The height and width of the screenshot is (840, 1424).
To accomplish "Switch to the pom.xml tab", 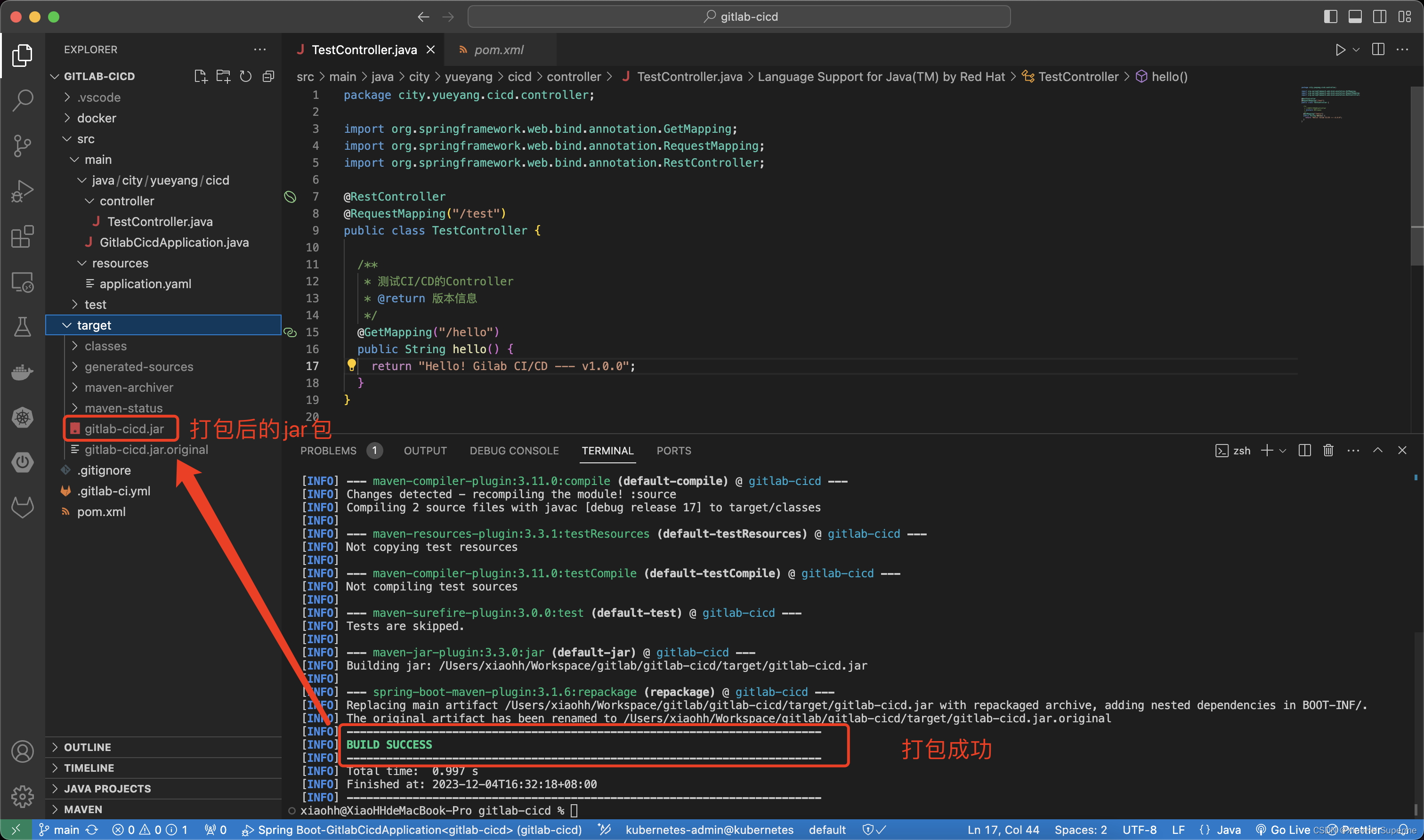I will click(x=498, y=50).
